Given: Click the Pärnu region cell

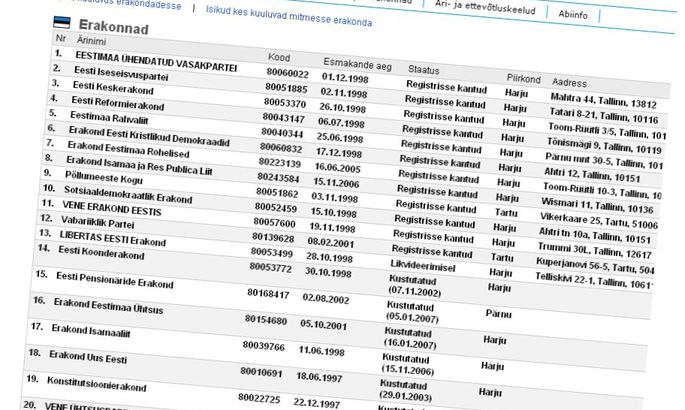Looking at the screenshot, I should pos(498,314).
